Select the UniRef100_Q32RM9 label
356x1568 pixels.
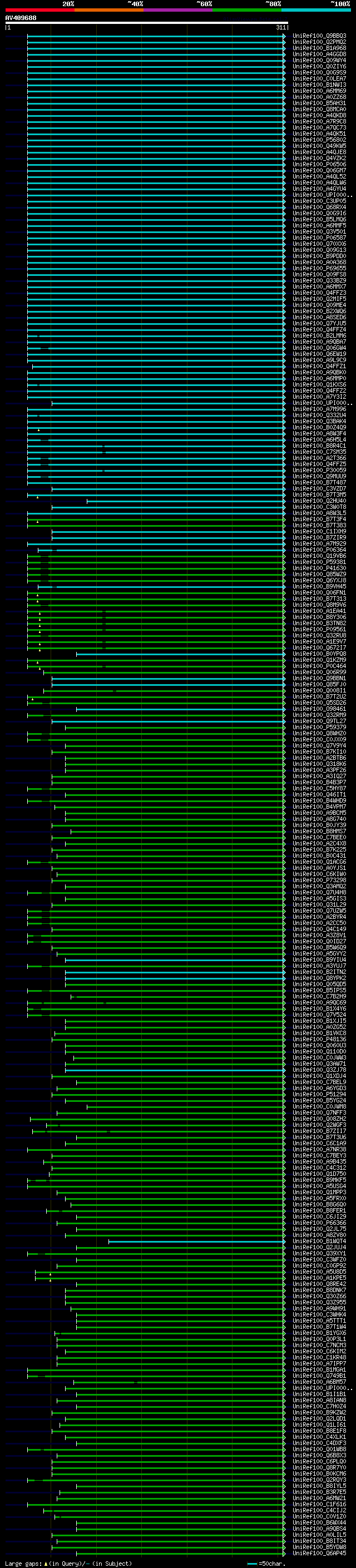(319, 715)
